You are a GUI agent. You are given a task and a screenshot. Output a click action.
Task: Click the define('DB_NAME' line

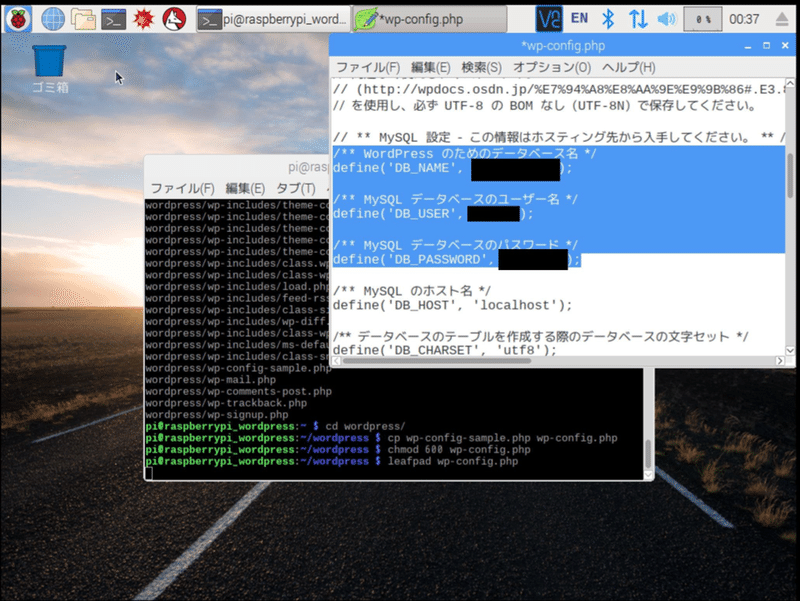pyautogui.click(x=453, y=168)
